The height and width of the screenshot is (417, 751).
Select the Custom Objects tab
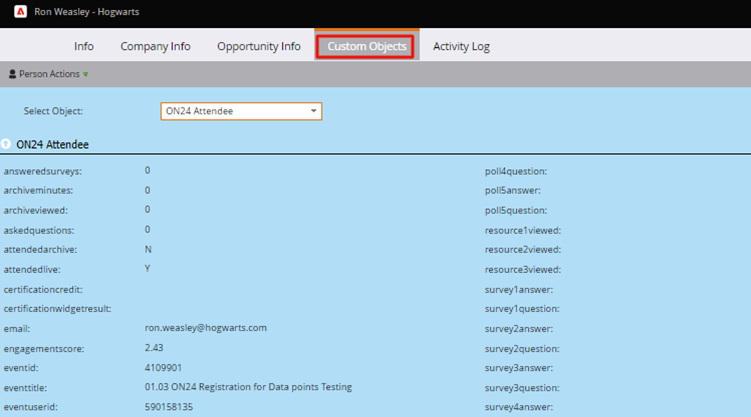366,46
